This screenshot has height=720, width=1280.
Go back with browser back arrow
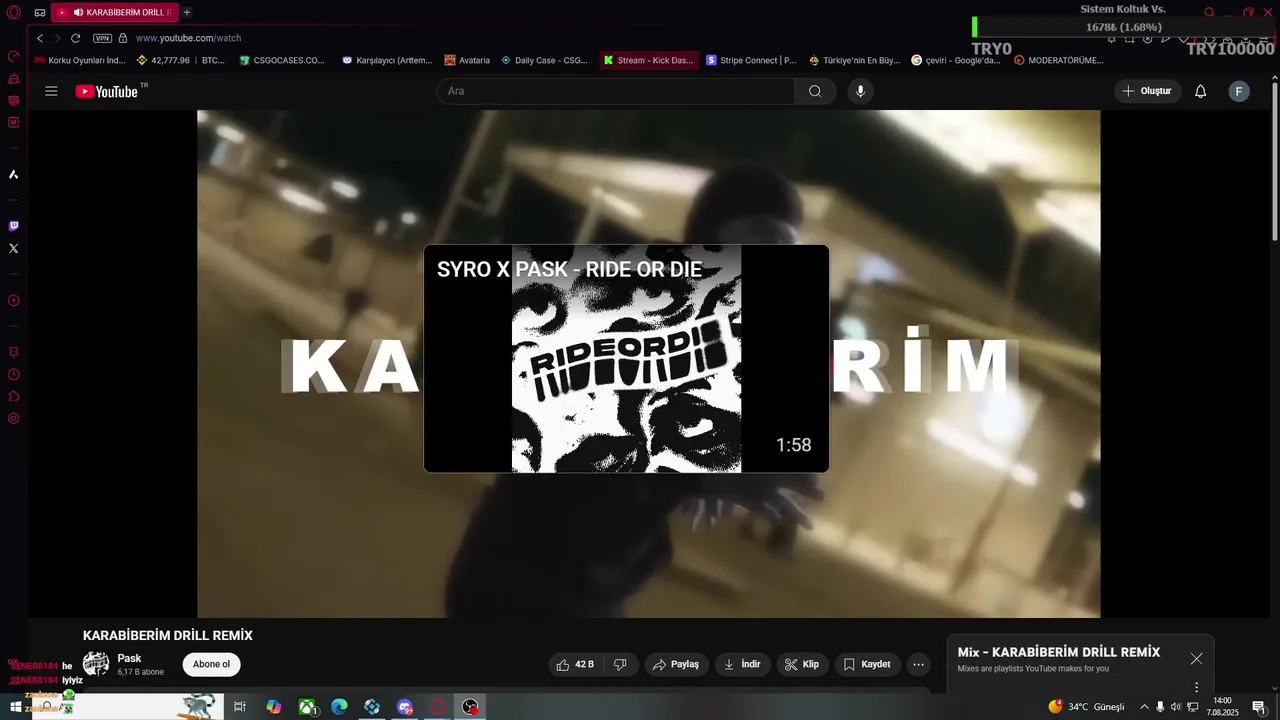pyautogui.click(x=40, y=38)
